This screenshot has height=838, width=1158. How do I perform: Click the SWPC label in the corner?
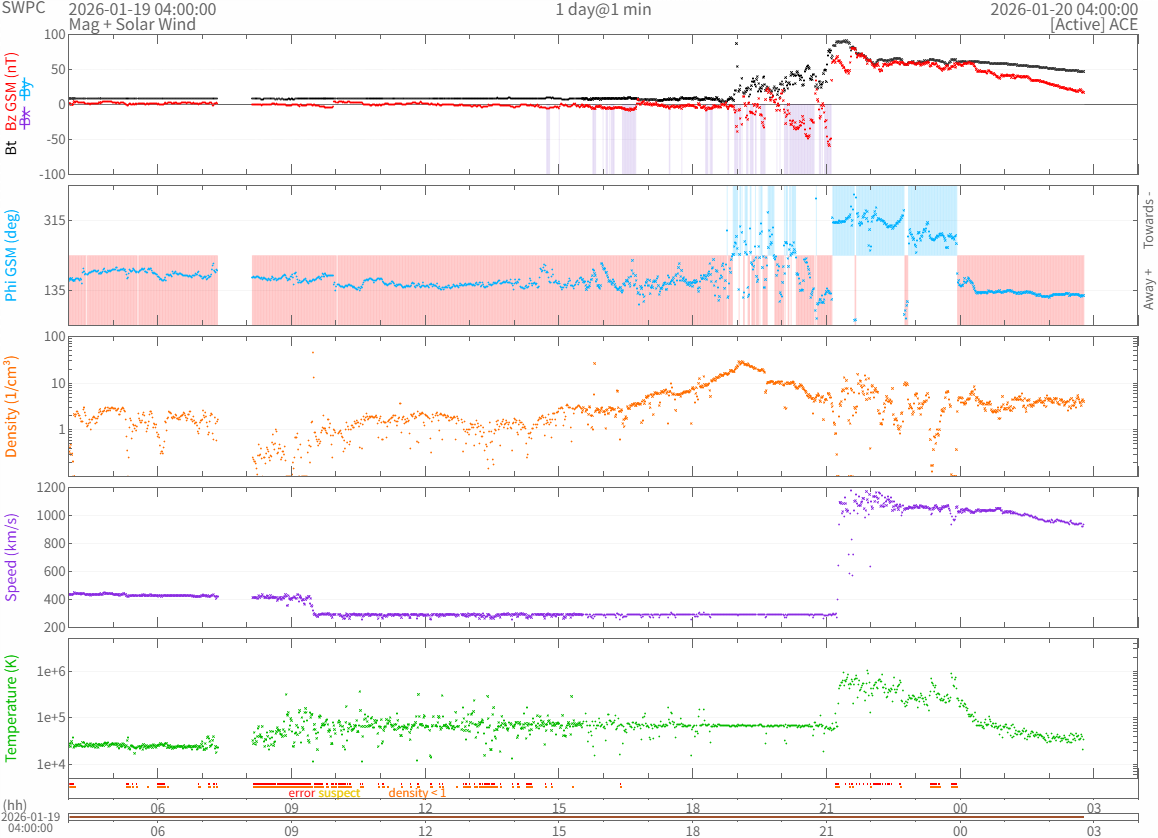pyautogui.click(x=22, y=7)
